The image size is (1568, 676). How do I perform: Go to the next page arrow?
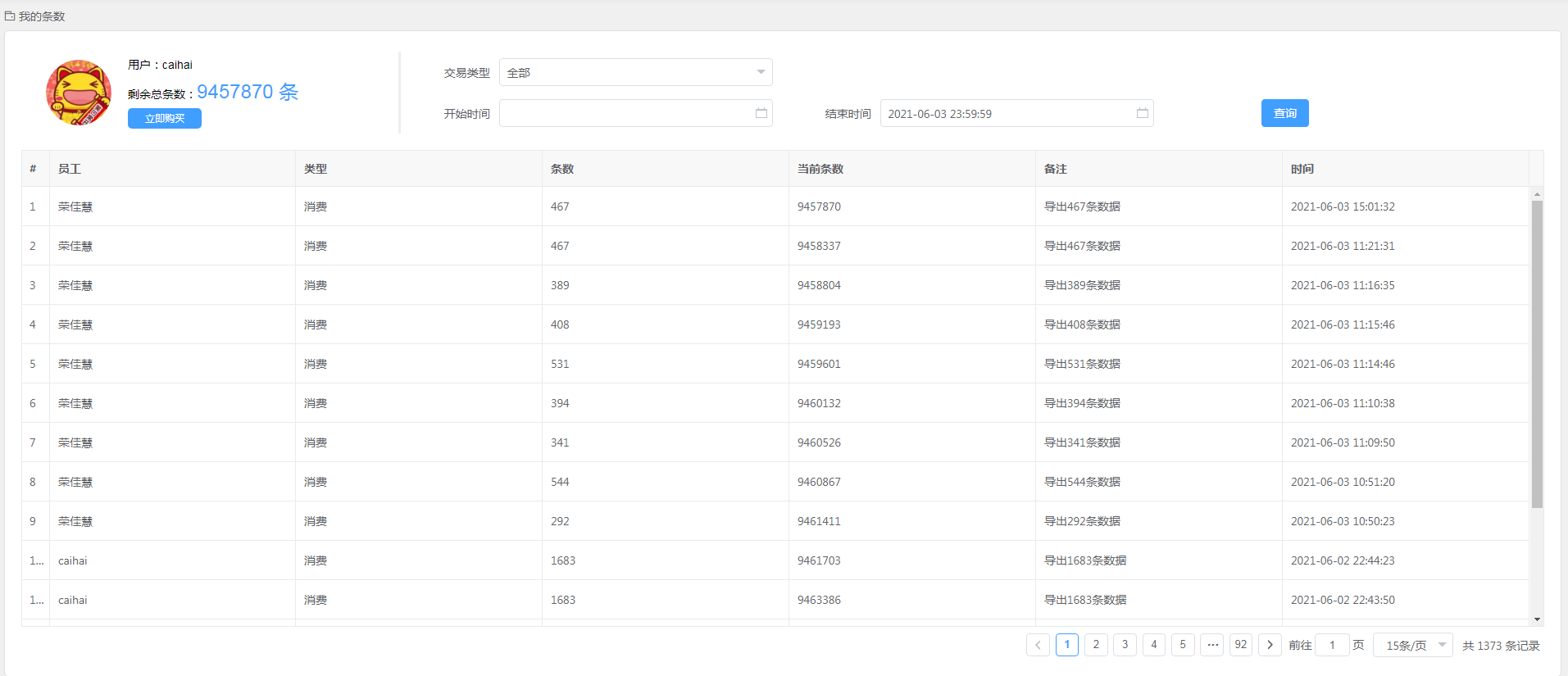[x=1270, y=645]
